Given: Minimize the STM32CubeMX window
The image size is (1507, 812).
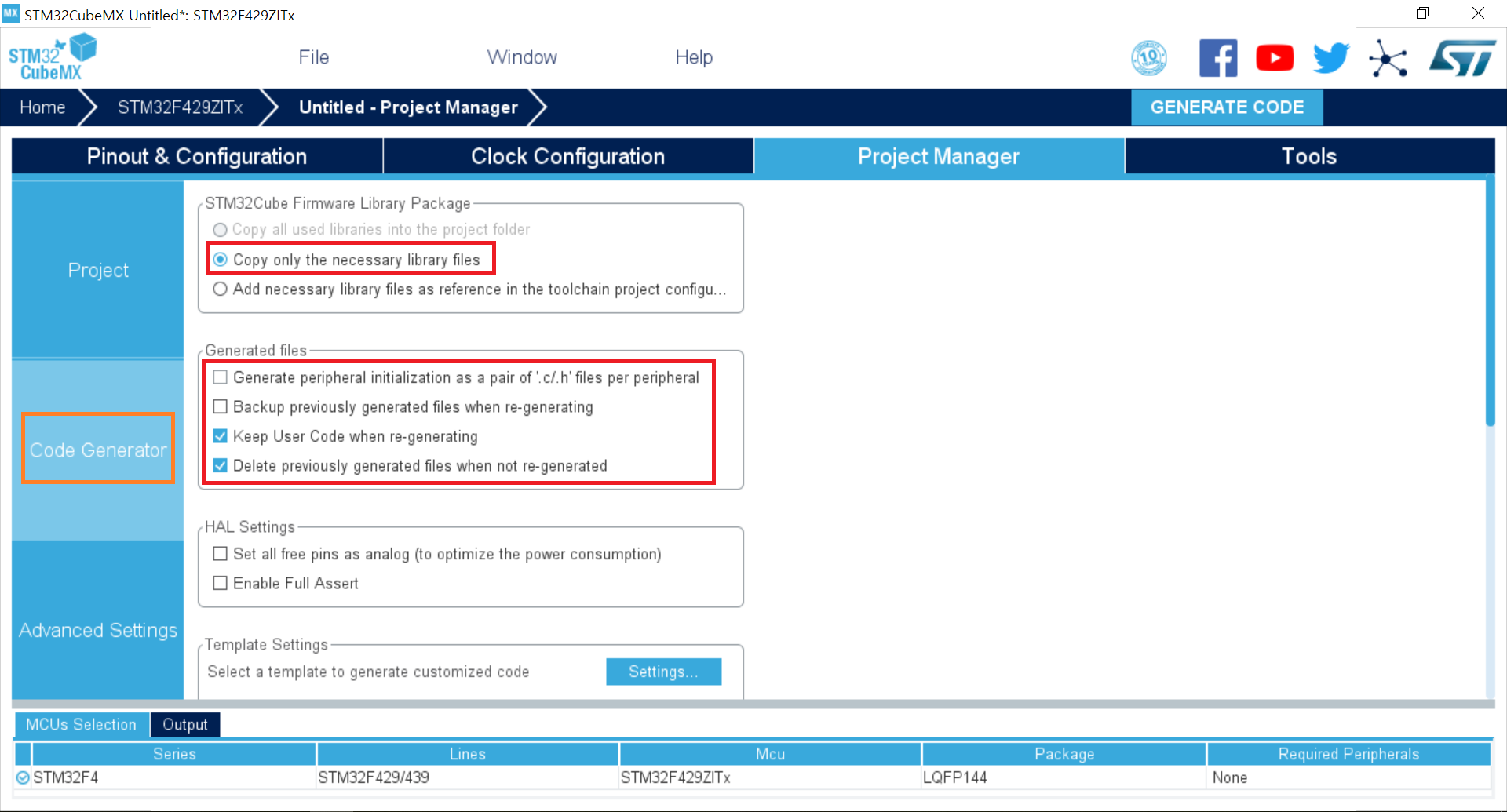Looking at the screenshot, I should pos(1368,13).
